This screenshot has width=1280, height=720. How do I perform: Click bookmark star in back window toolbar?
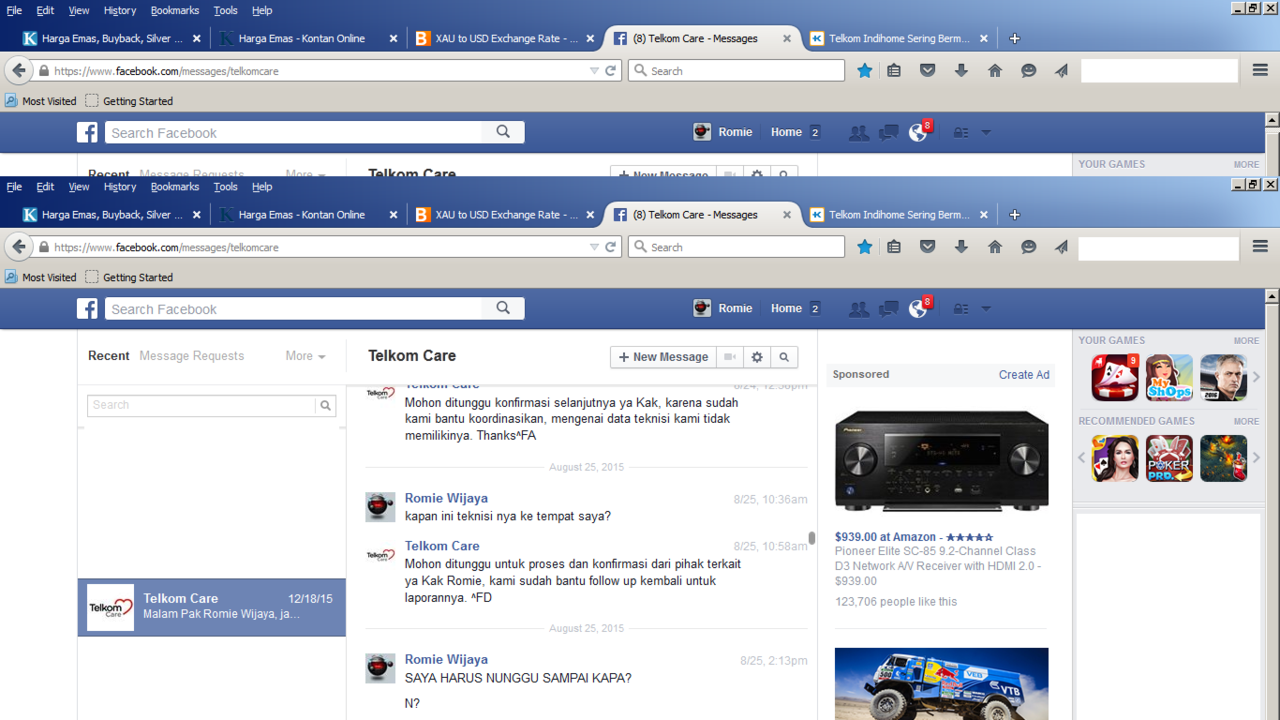tap(865, 71)
